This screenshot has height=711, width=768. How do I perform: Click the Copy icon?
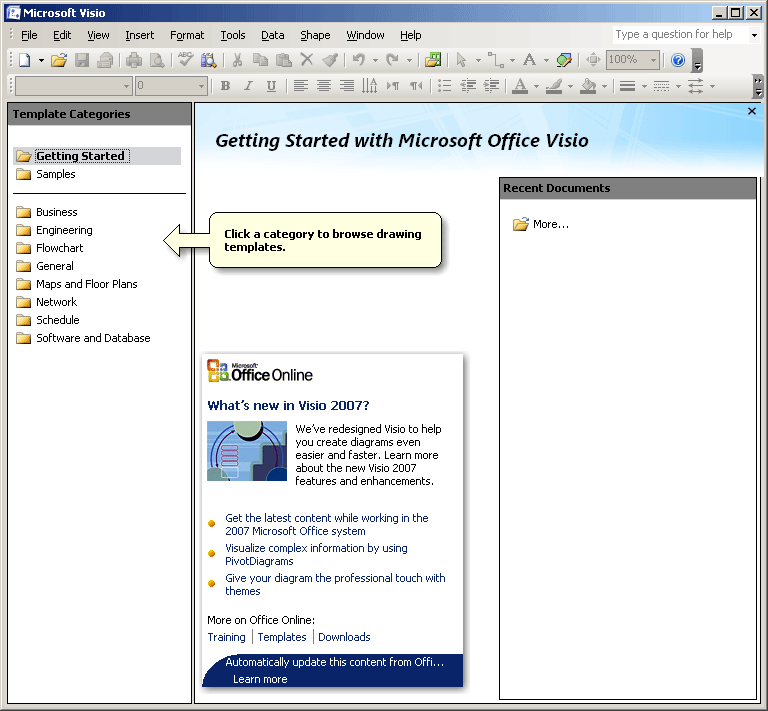click(260, 60)
